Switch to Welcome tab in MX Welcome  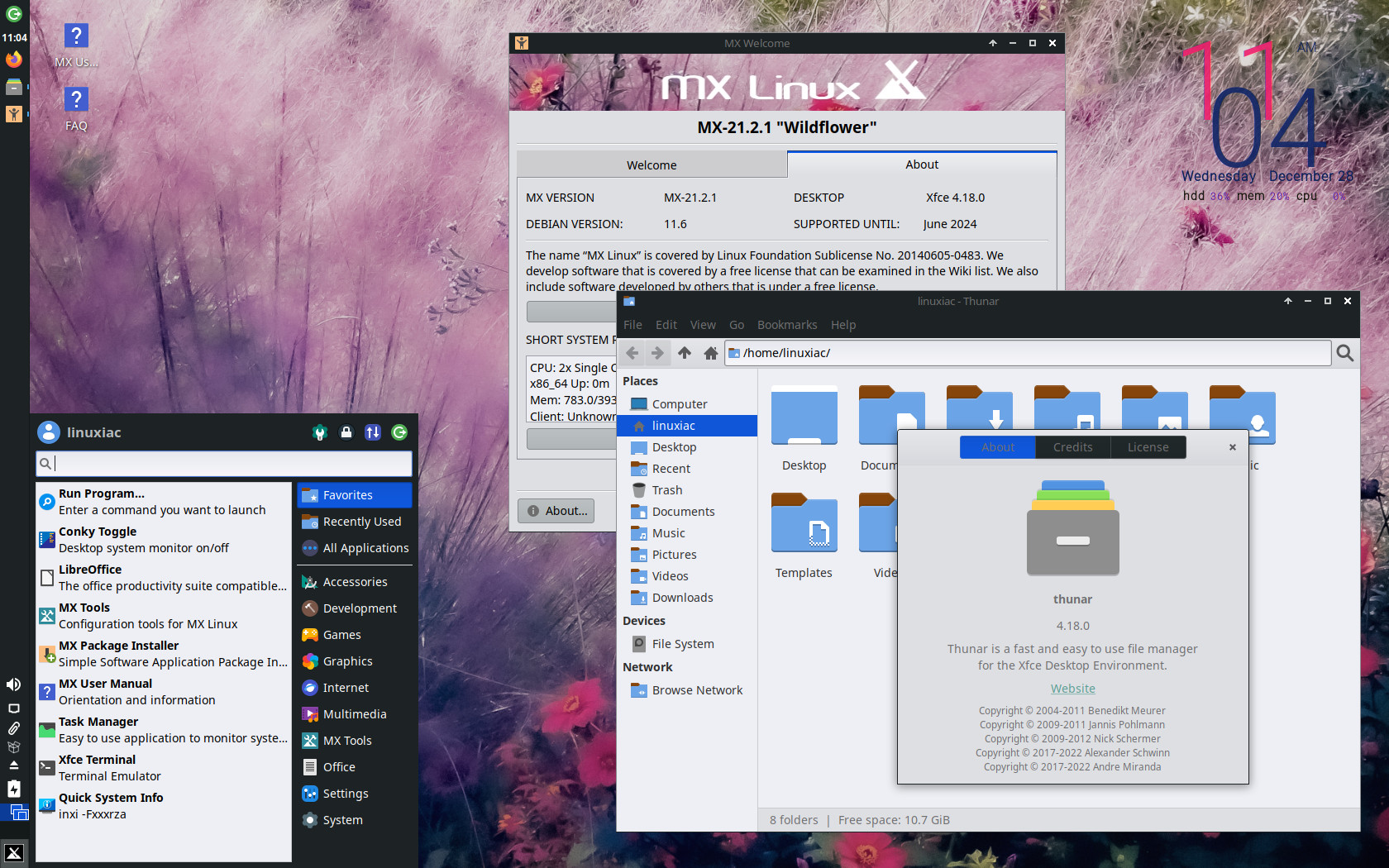click(652, 165)
